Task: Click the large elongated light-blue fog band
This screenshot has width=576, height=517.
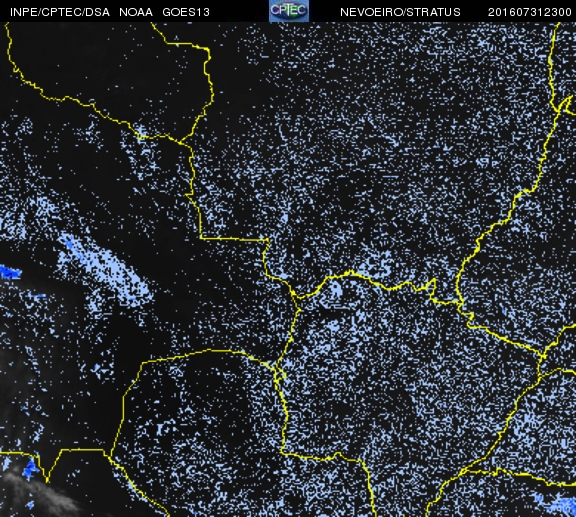Action: point(105,268)
